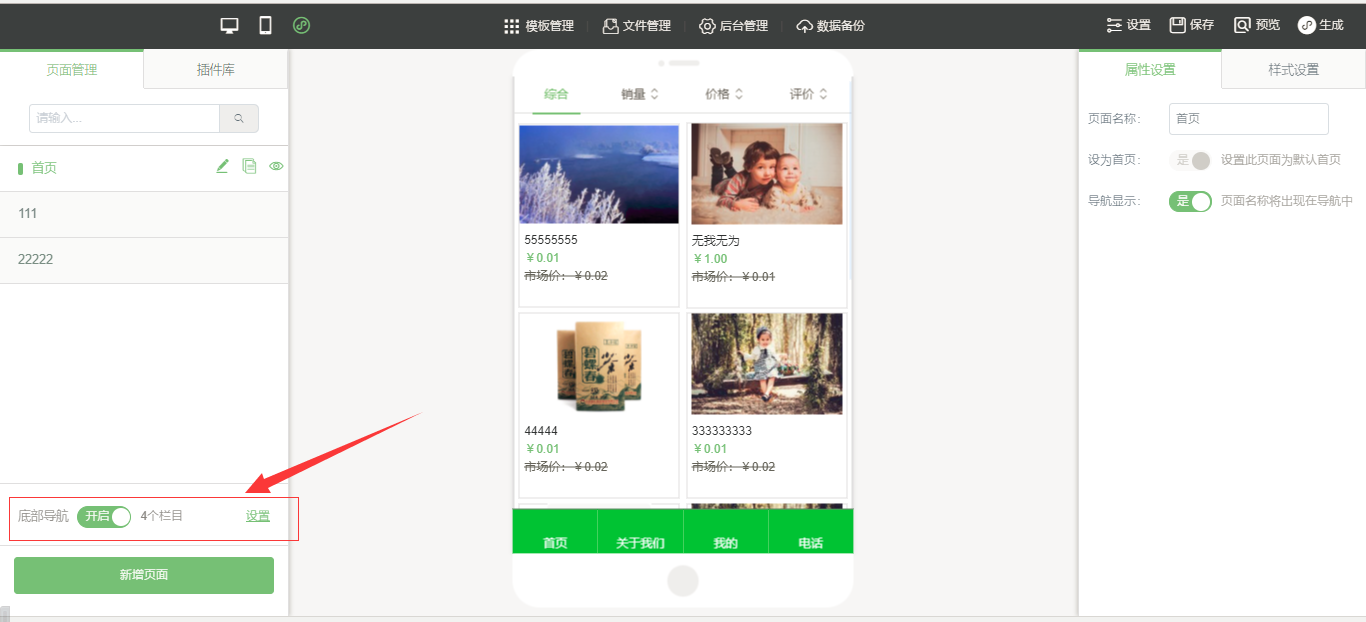The width and height of the screenshot is (1366, 622).
Task: Click the pencil edit icon for 首页
Action: coord(222,167)
